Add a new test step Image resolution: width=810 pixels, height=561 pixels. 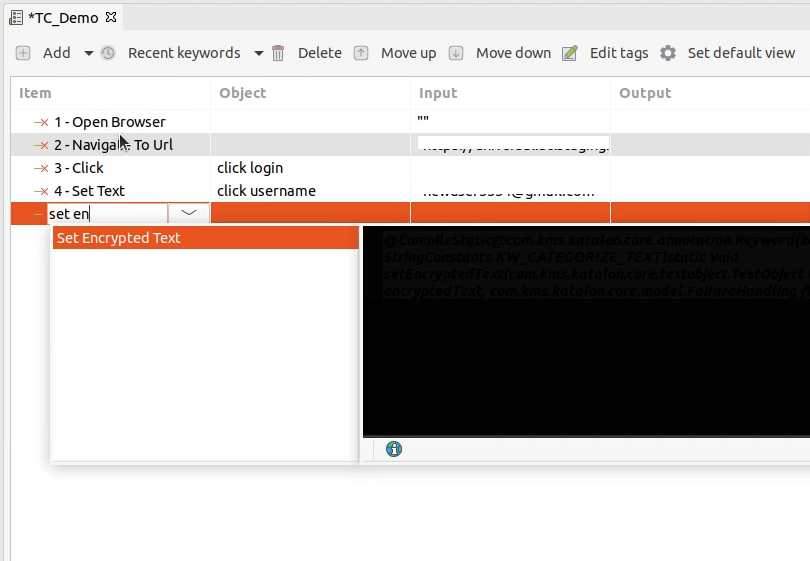(x=56, y=53)
